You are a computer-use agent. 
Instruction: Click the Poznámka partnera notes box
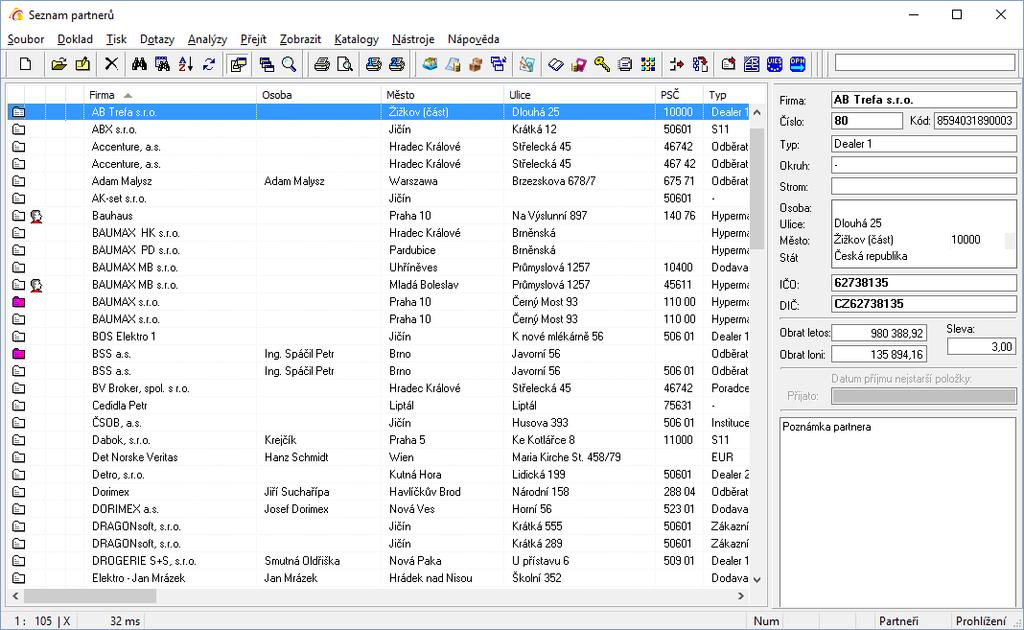[x=898, y=512]
